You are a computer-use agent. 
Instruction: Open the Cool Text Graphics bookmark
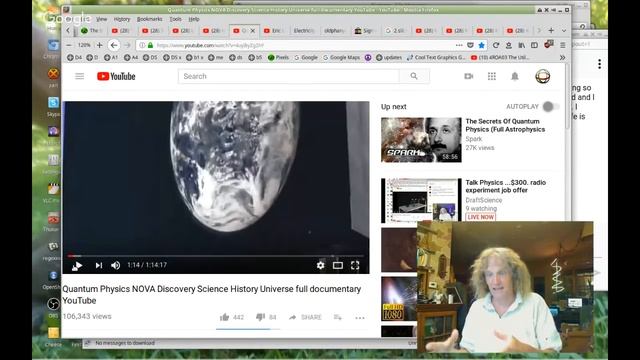[x=436, y=58]
